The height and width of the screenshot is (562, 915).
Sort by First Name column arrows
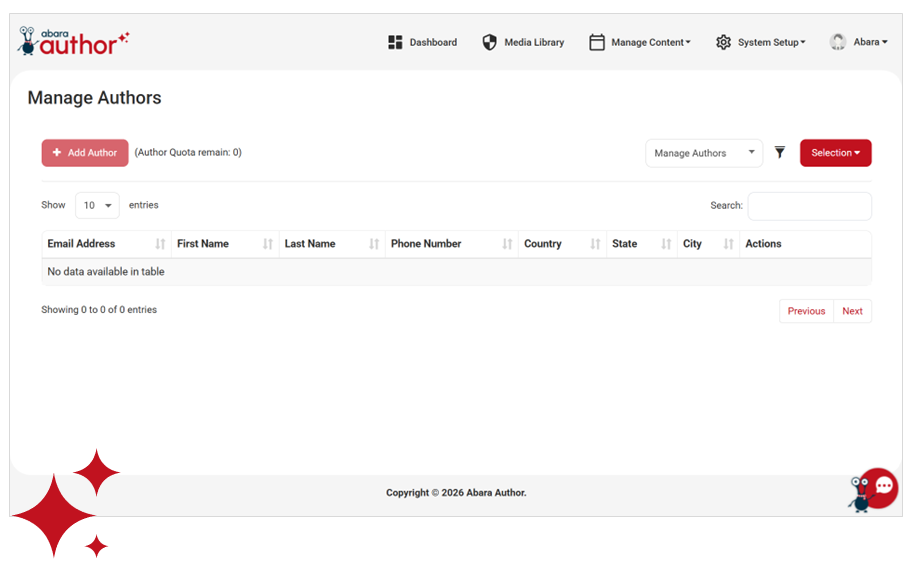(267, 244)
